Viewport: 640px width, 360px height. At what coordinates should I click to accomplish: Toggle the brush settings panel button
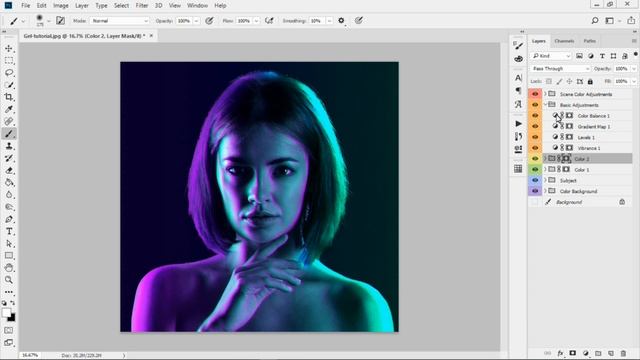(60, 20)
